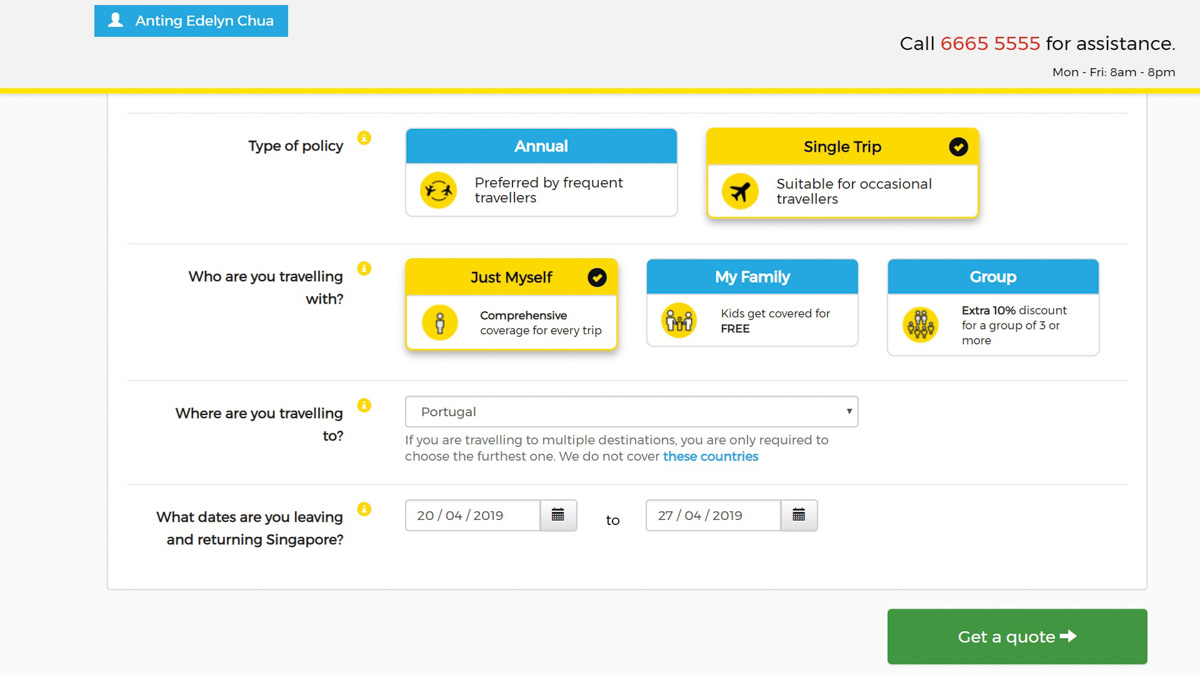Follow the 'these countries' link
Image resolution: width=1200 pixels, height=675 pixels.
[710, 456]
